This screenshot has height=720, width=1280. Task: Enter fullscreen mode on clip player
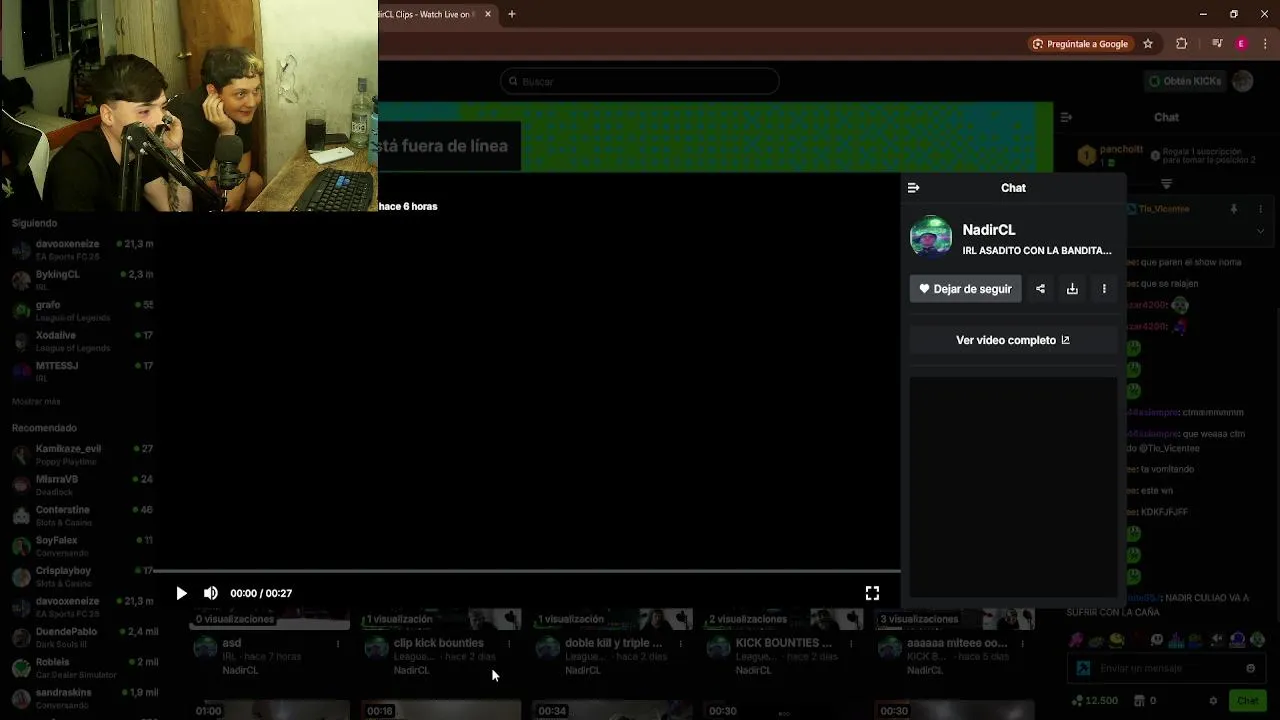[x=872, y=593]
